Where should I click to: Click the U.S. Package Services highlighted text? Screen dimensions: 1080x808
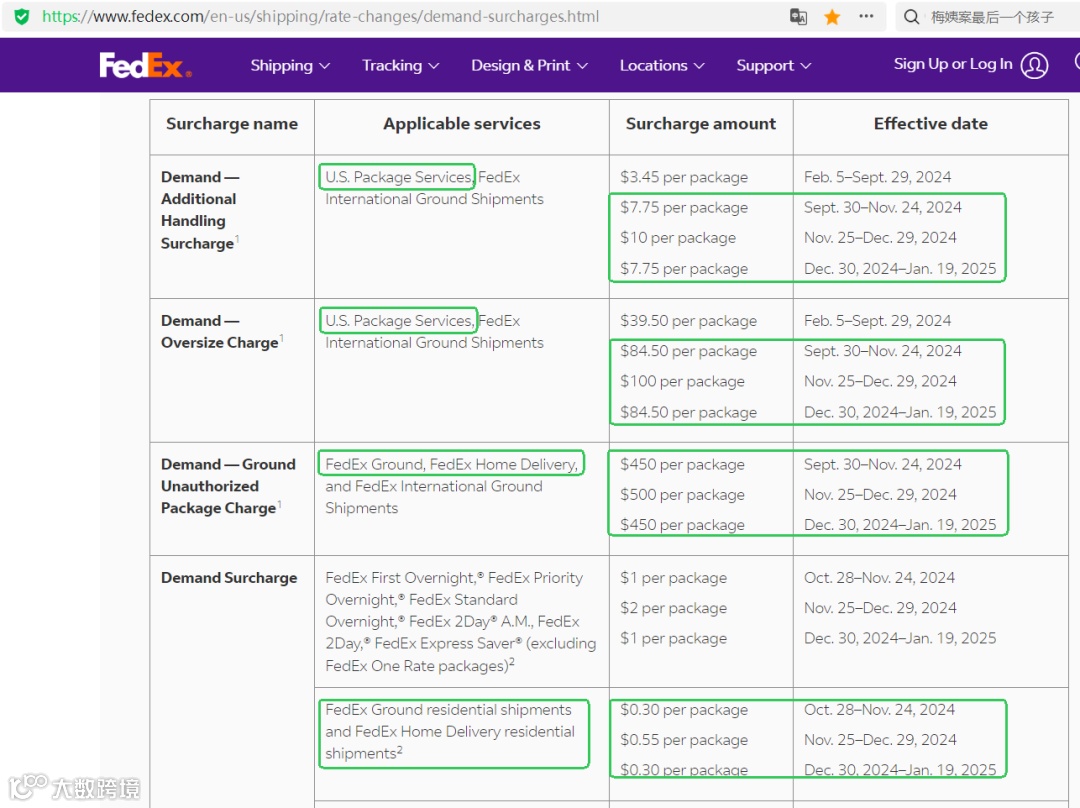pos(396,176)
